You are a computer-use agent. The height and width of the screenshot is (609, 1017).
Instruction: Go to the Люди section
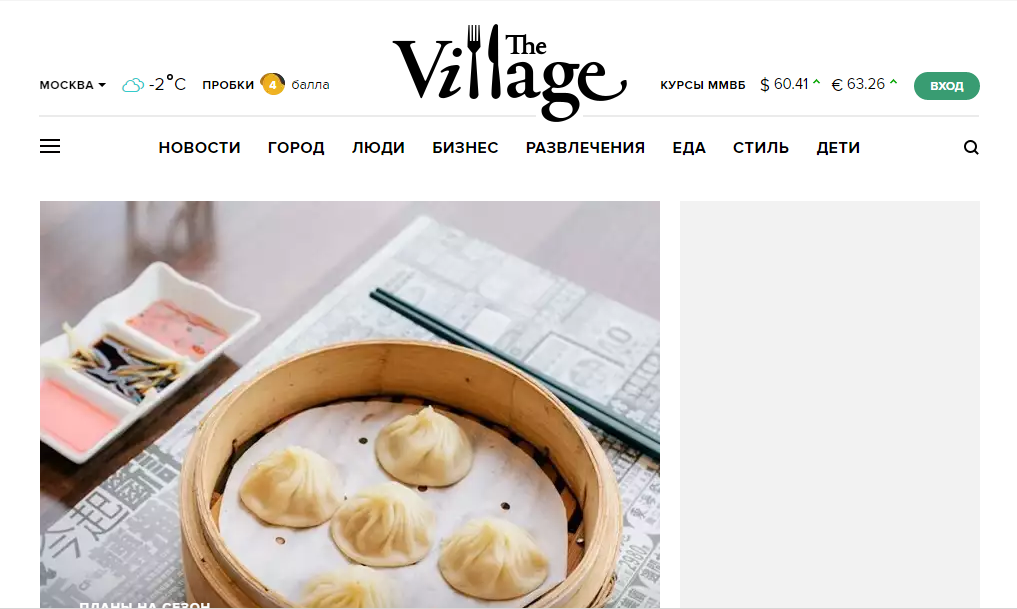[x=378, y=148]
